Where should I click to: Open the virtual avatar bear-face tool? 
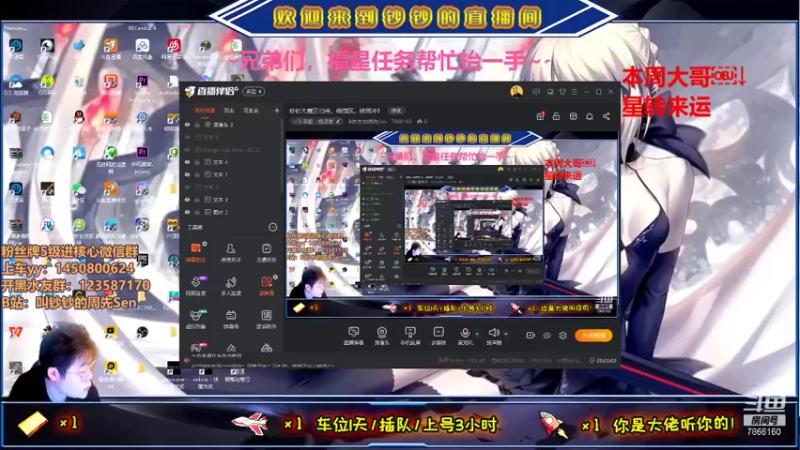tap(196, 319)
